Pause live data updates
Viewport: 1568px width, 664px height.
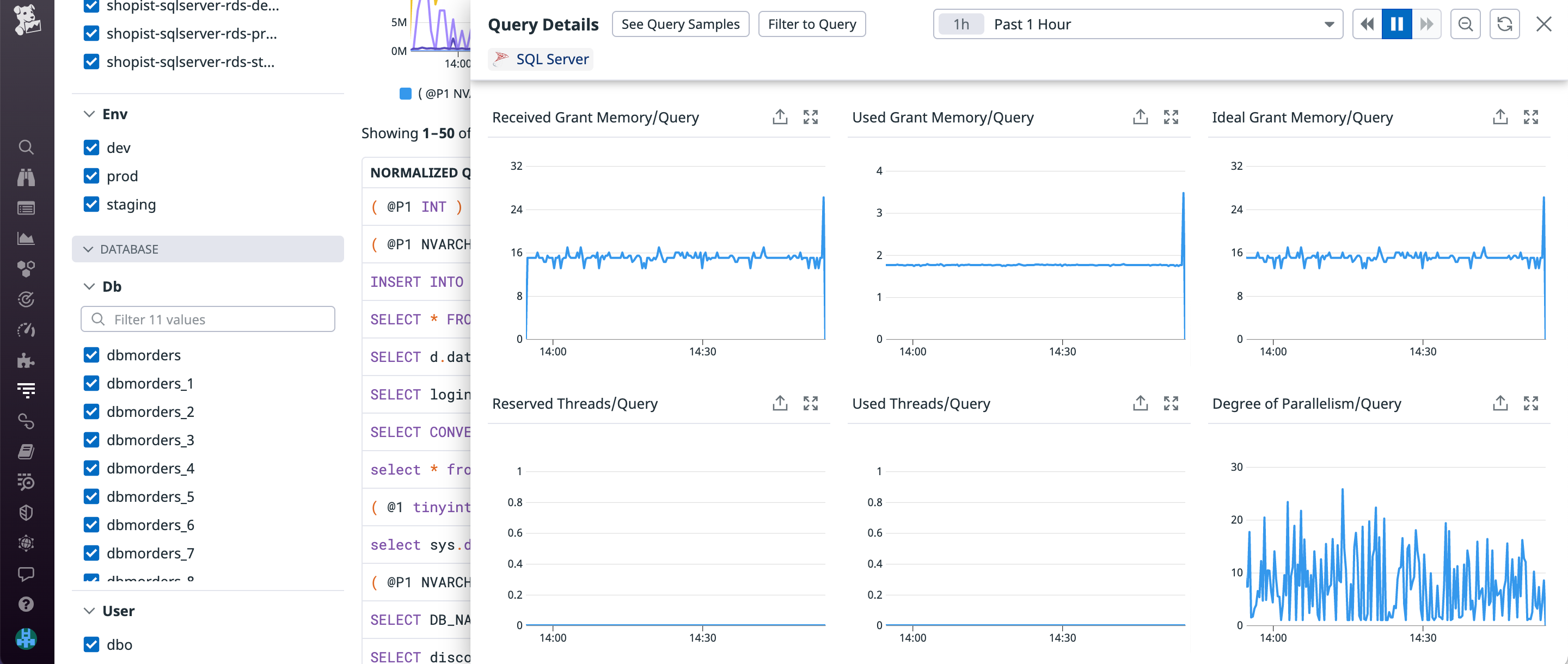(x=1396, y=24)
